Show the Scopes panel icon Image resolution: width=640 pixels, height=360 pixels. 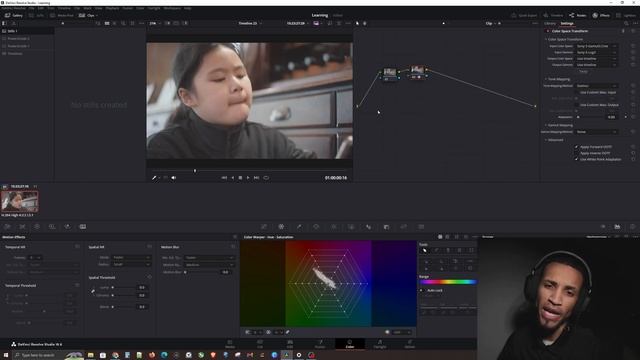(617, 227)
